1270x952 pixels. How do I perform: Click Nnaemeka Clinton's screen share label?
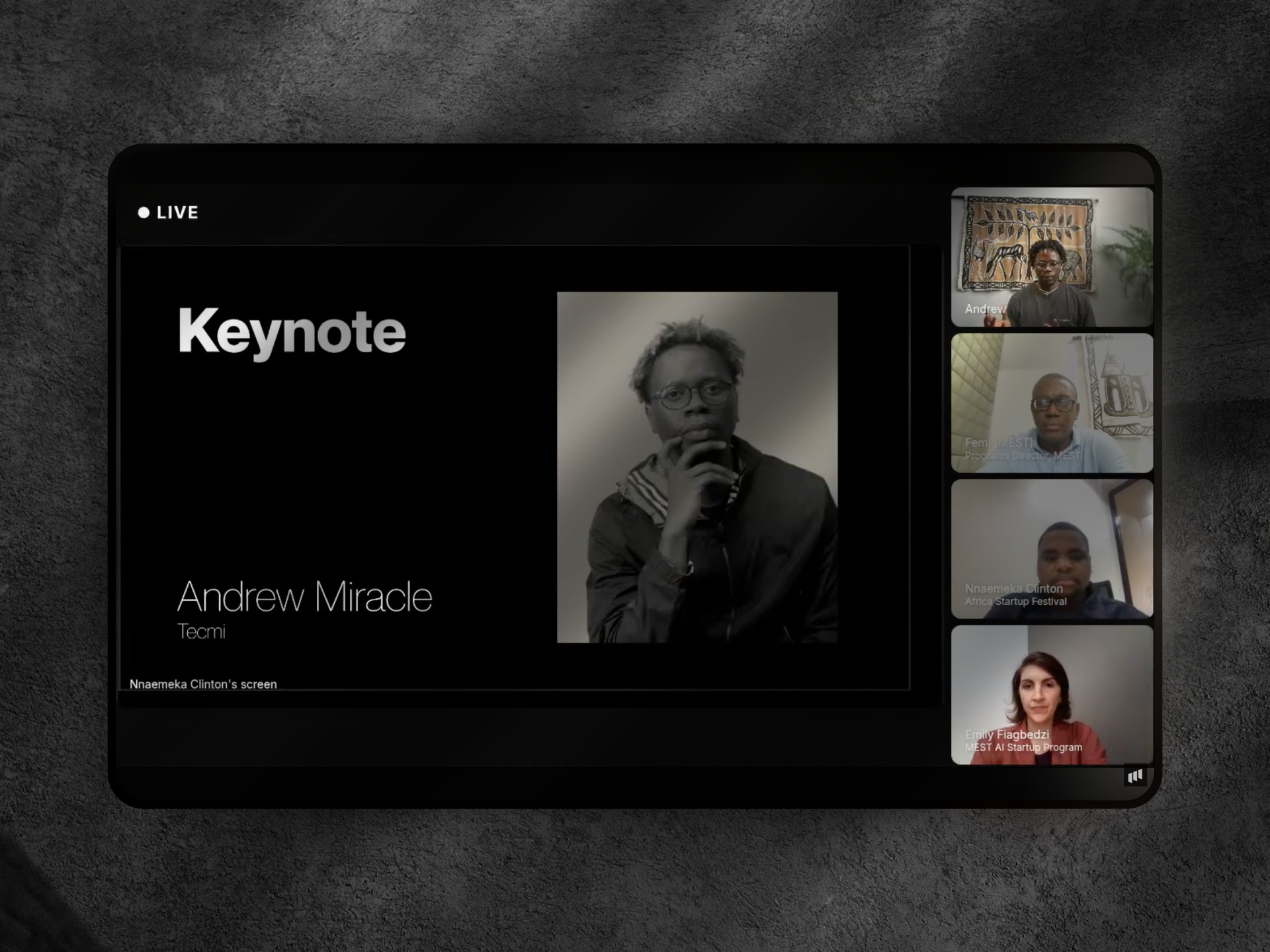tap(203, 684)
